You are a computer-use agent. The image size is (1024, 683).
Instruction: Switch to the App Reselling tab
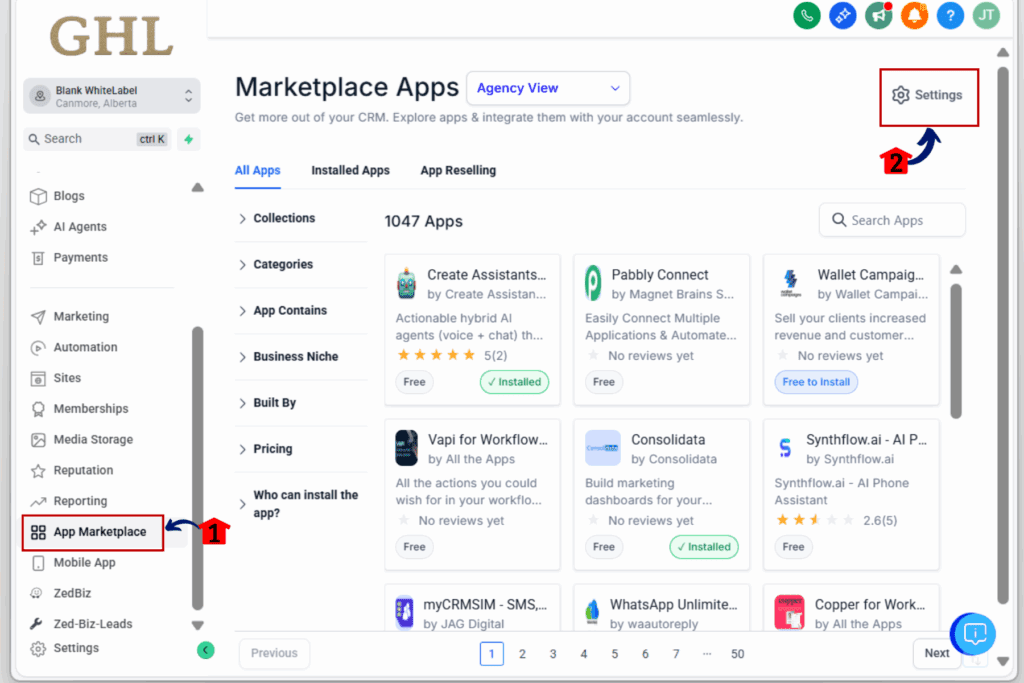click(458, 170)
